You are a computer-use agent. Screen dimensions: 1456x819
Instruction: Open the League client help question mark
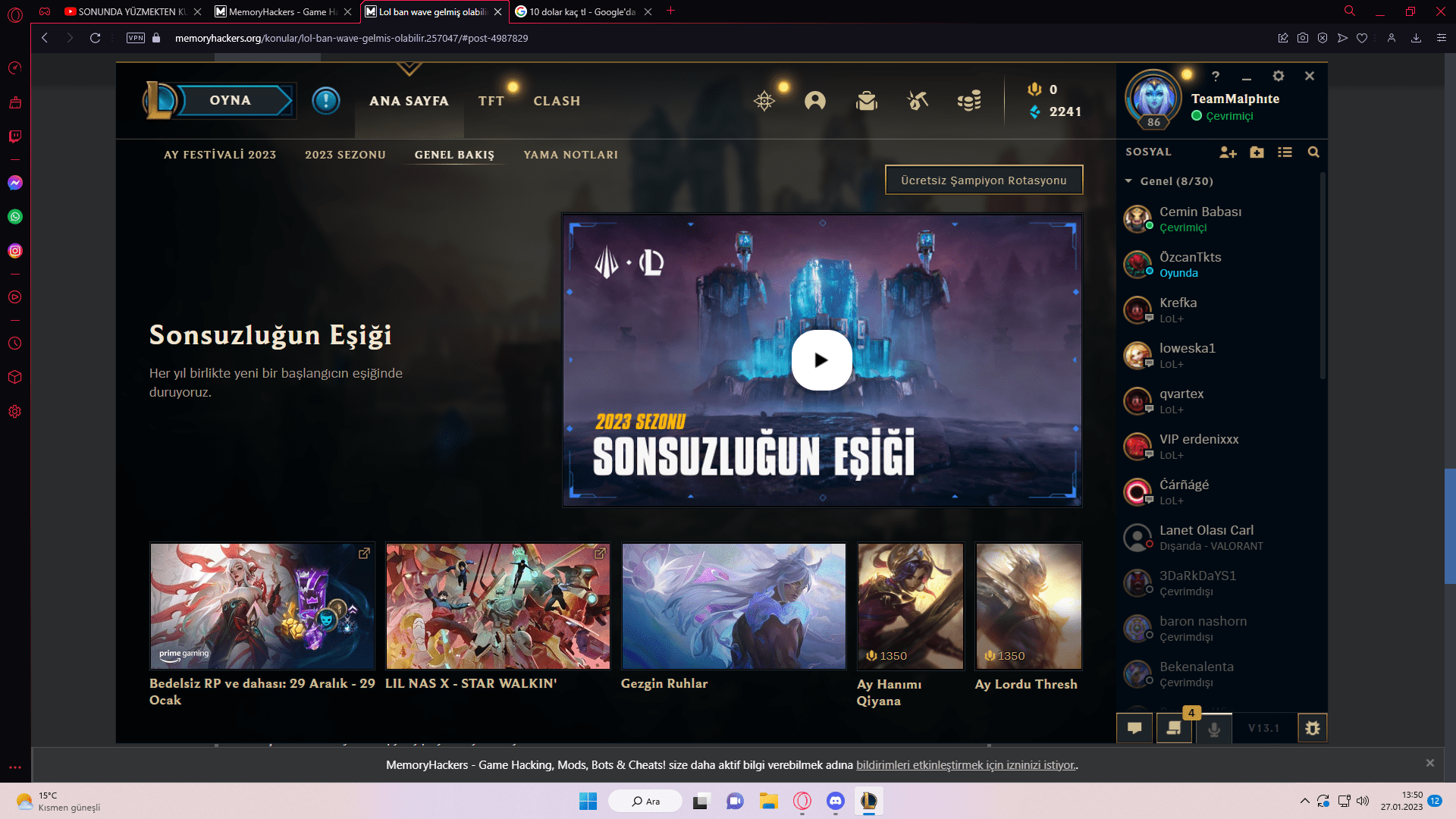pyautogui.click(x=1216, y=76)
